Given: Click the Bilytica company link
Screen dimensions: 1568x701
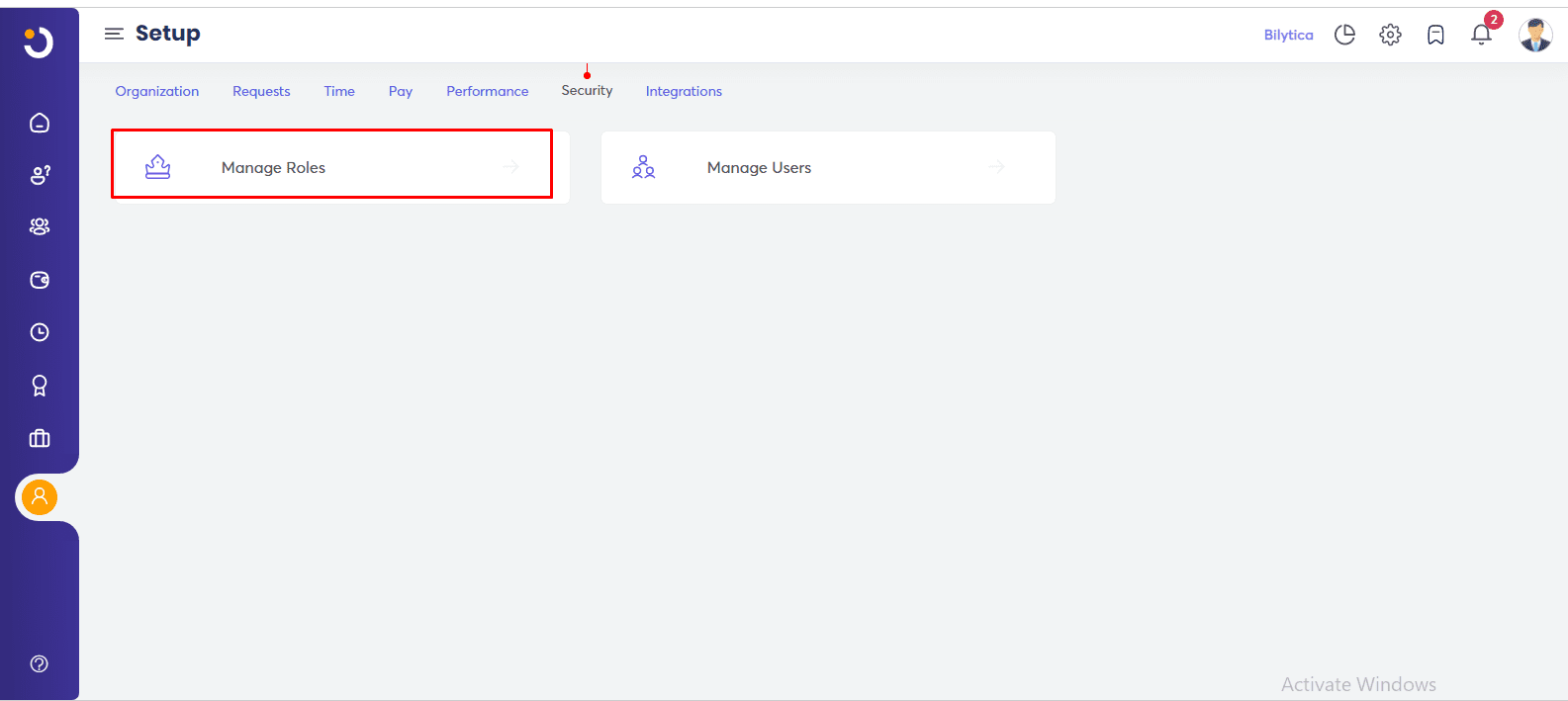Looking at the screenshot, I should [1288, 35].
